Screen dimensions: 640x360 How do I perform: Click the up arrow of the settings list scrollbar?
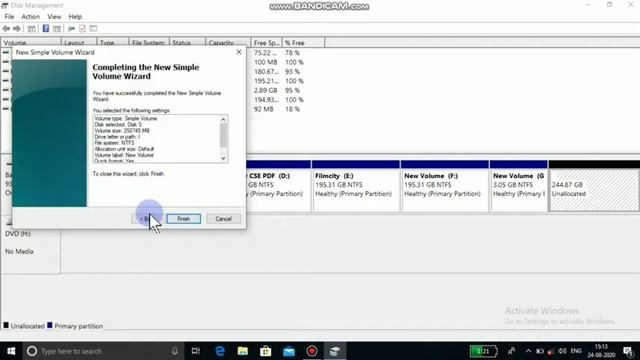tap(223, 119)
